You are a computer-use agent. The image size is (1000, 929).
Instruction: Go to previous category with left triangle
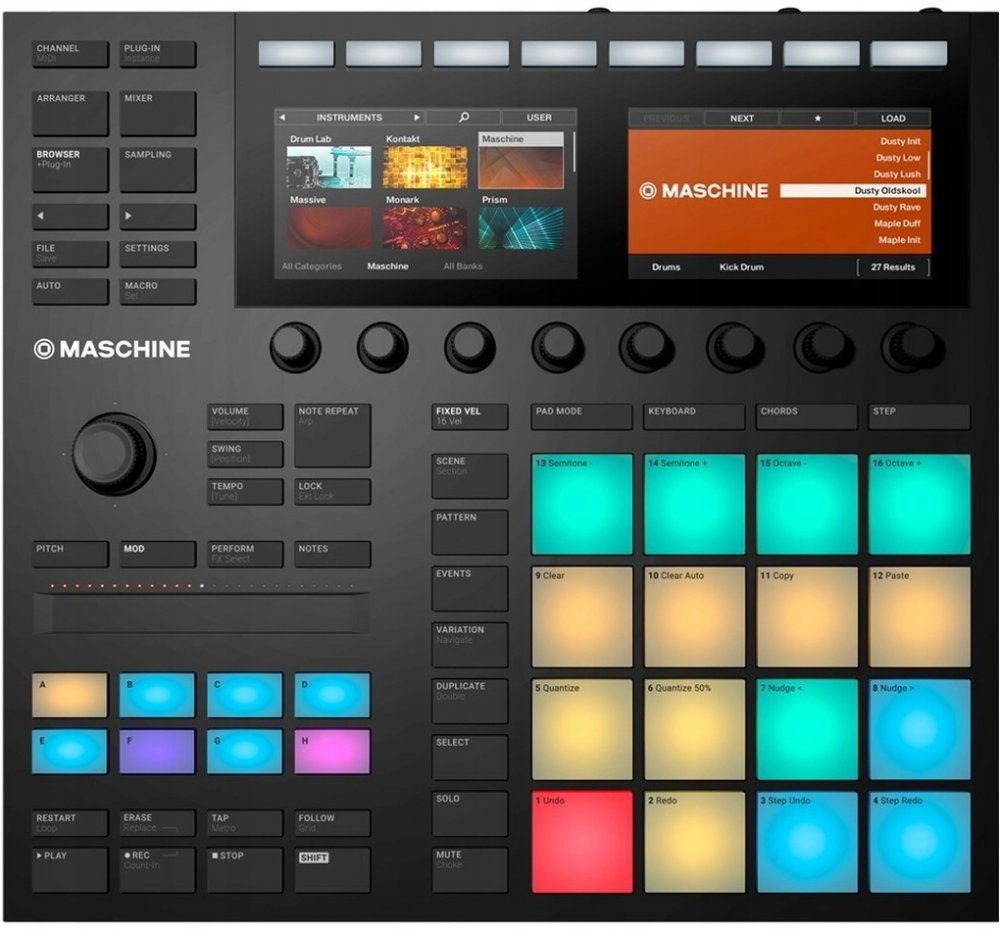pos(282,117)
